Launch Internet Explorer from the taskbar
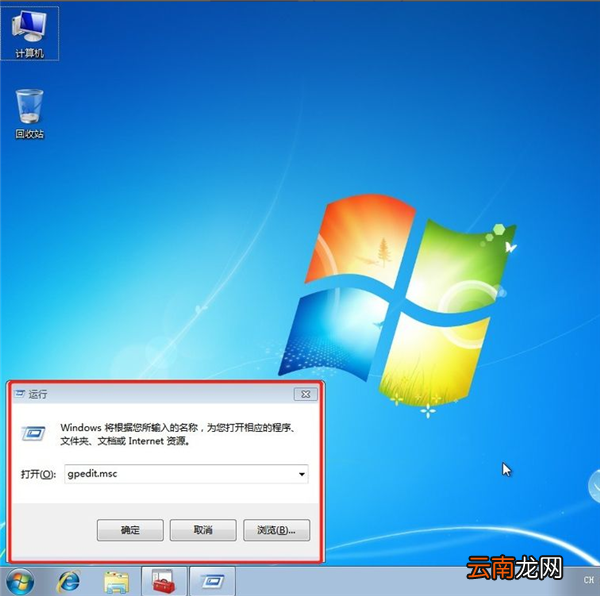Image resolution: width=600 pixels, height=596 pixels. [68, 581]
